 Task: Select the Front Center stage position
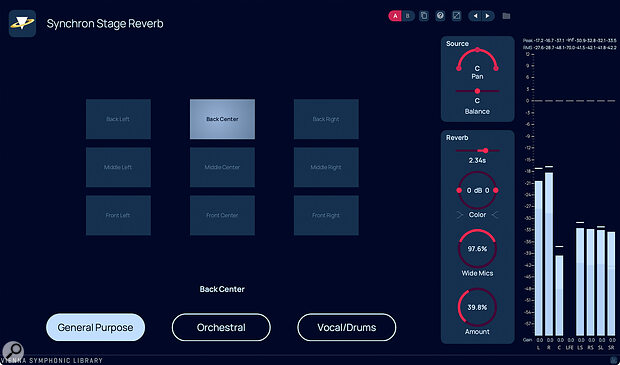pos(222,216)
